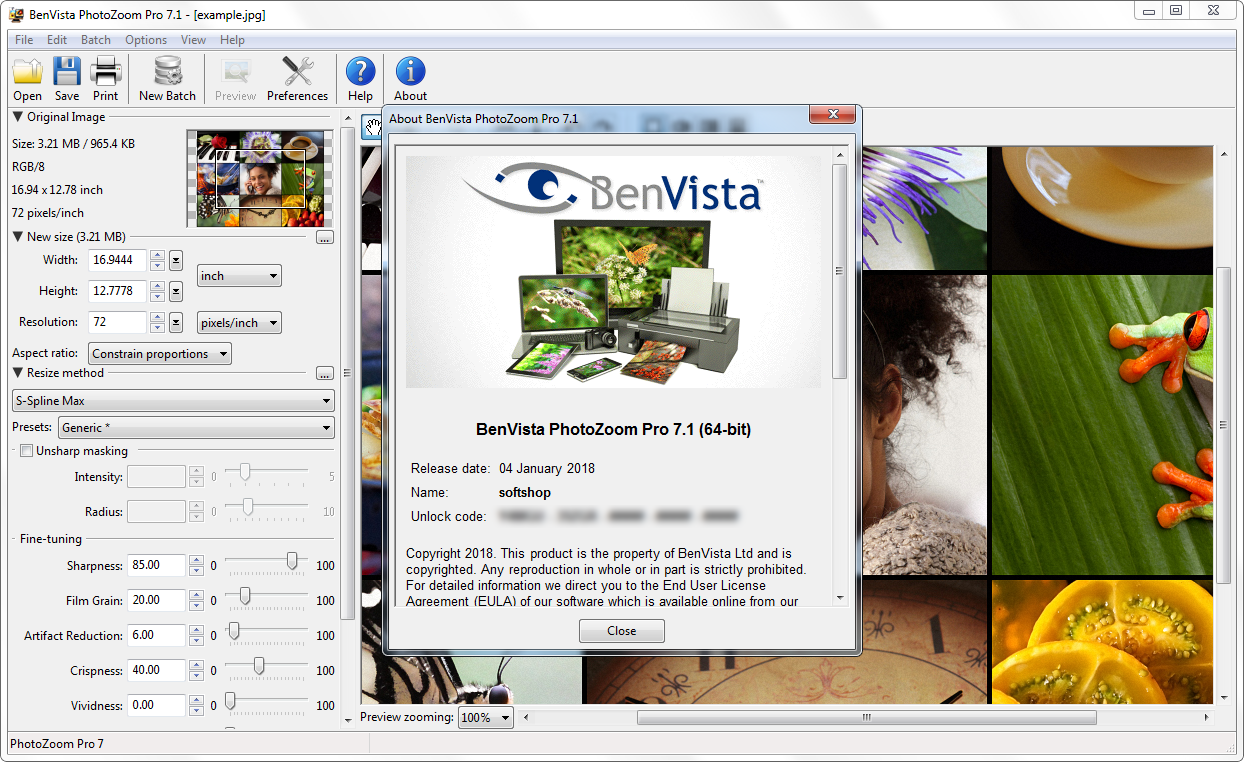Click the Save floppy disk icon
Viewport: 1244px width, 762px height.
(67, 79)
